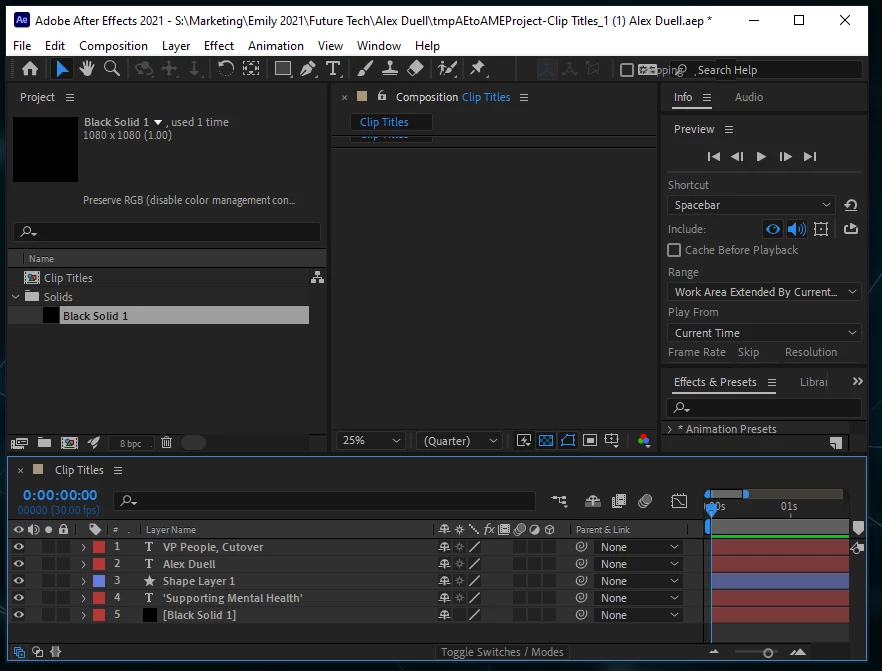Enable Cache Before Playback checkbox

coord(673,250)
